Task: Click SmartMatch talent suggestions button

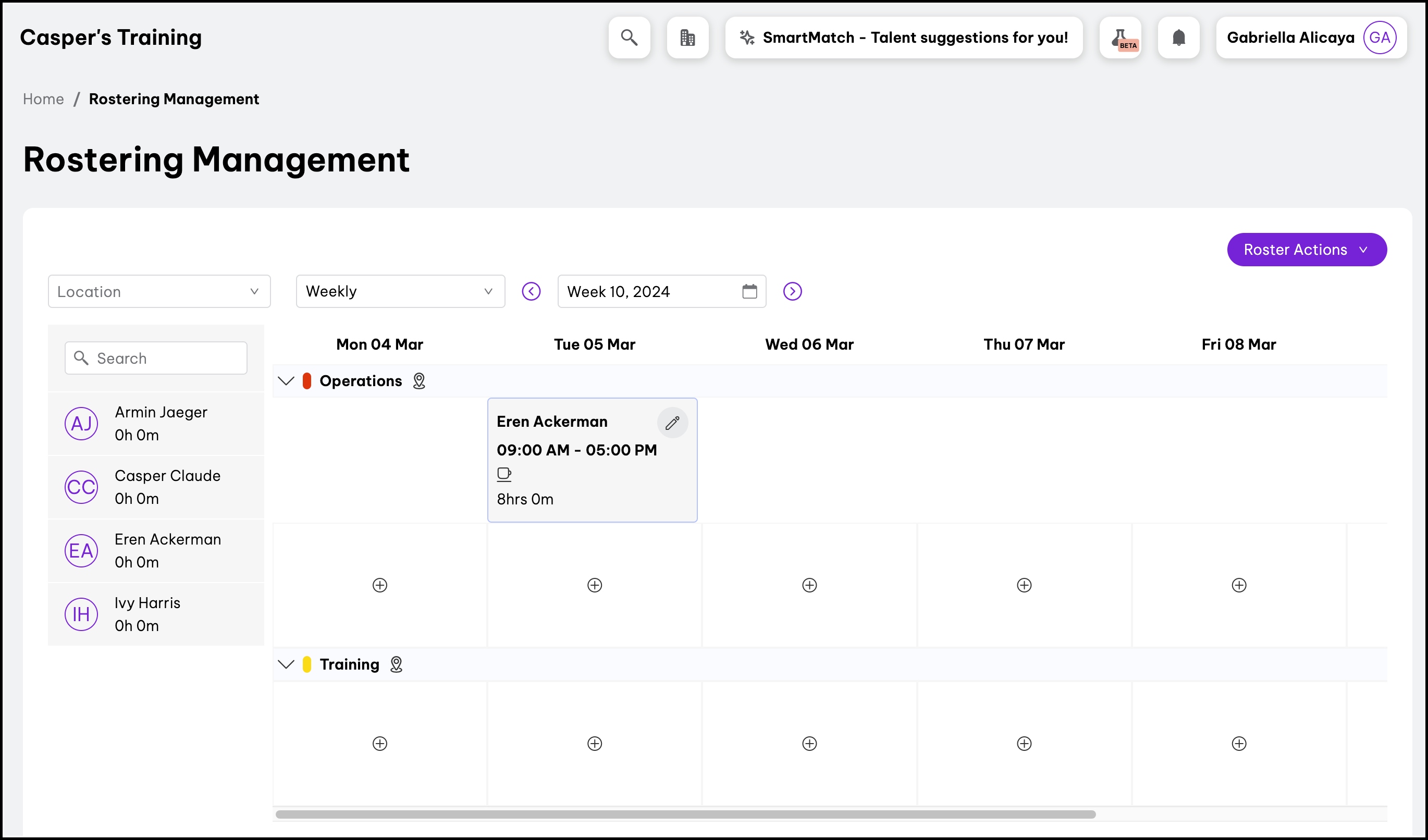Action: coord(903,38)
